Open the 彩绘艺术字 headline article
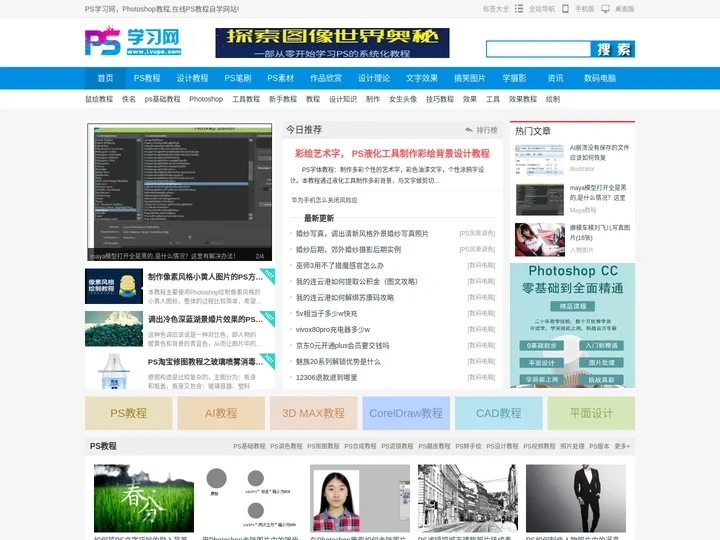This screenshot has width=720, height=540. pyautogui.click(x=392, y=153)
